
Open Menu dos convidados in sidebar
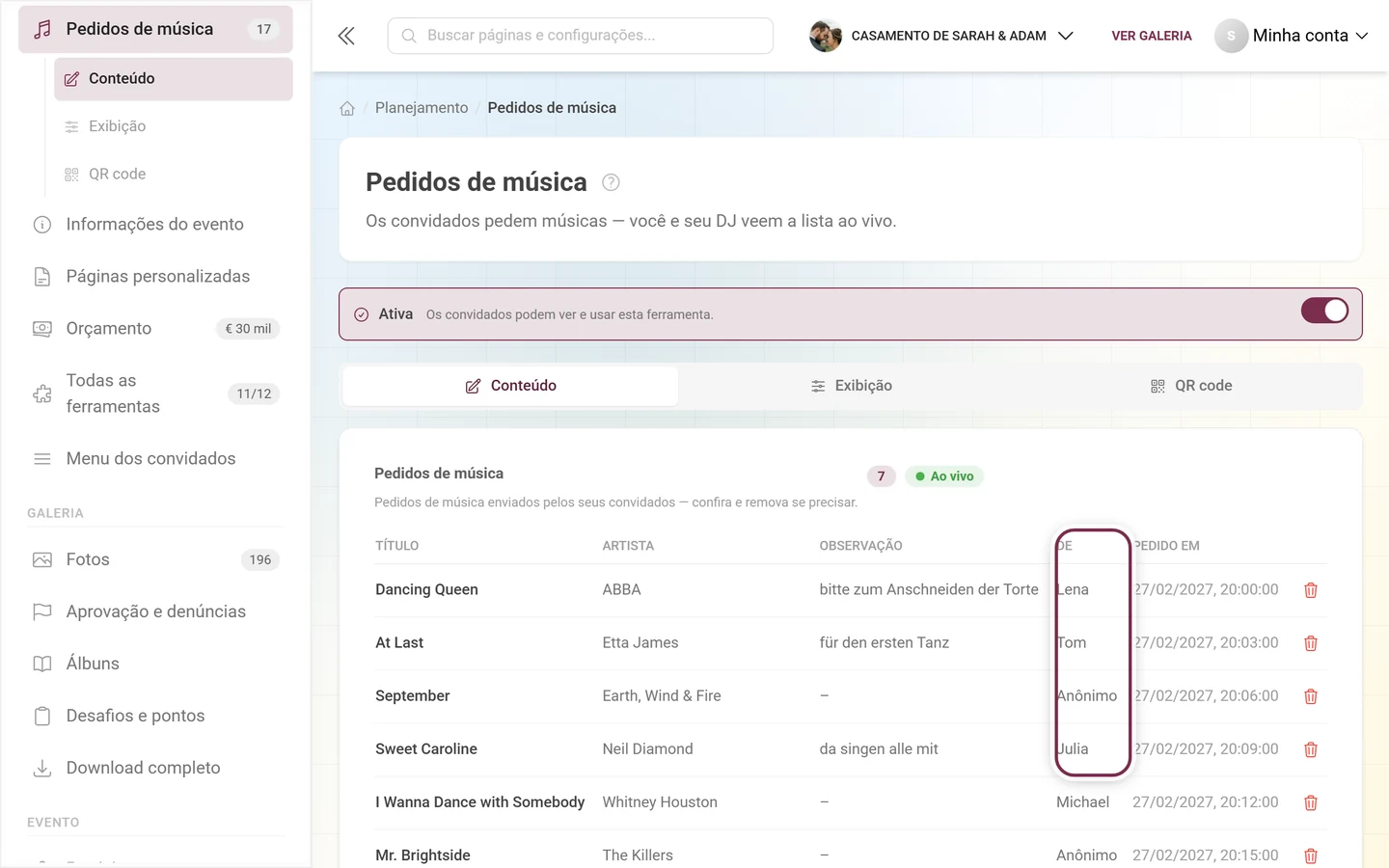coord(155,459)
